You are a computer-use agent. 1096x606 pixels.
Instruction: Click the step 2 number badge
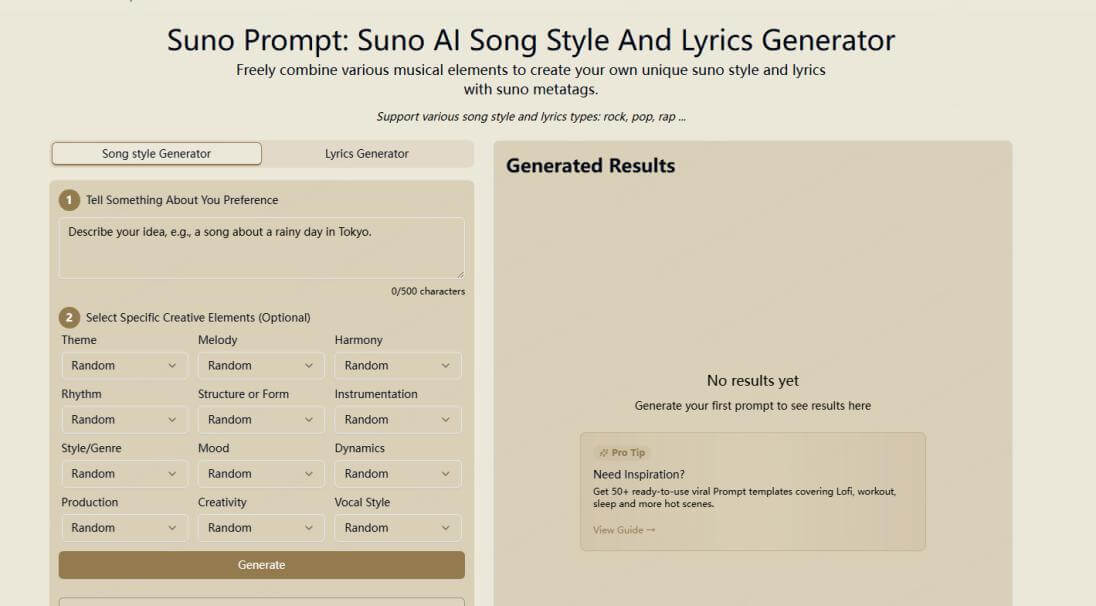click(69, 317)
